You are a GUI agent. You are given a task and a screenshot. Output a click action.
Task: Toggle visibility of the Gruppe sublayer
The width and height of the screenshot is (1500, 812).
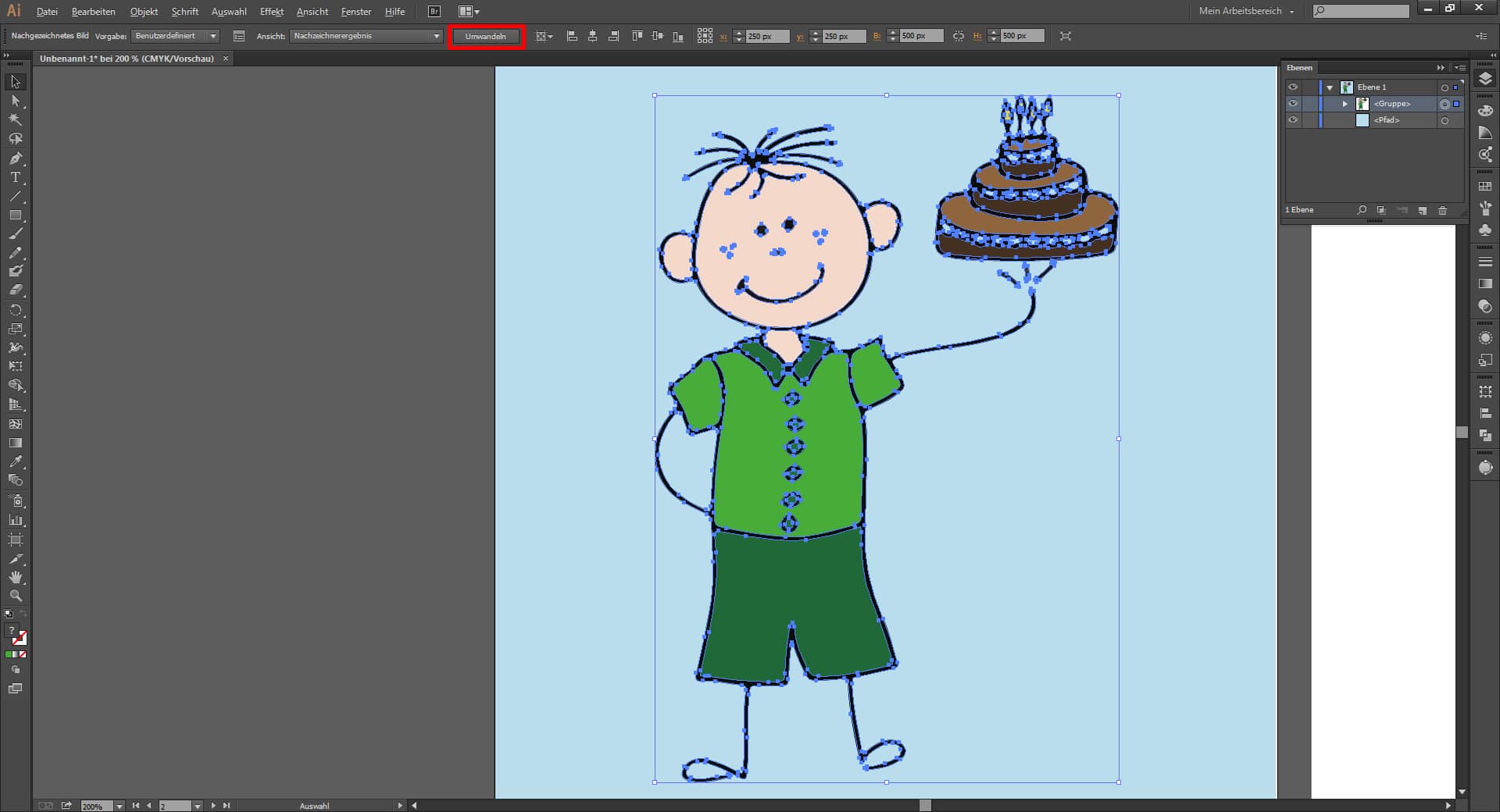point(1293,104)
